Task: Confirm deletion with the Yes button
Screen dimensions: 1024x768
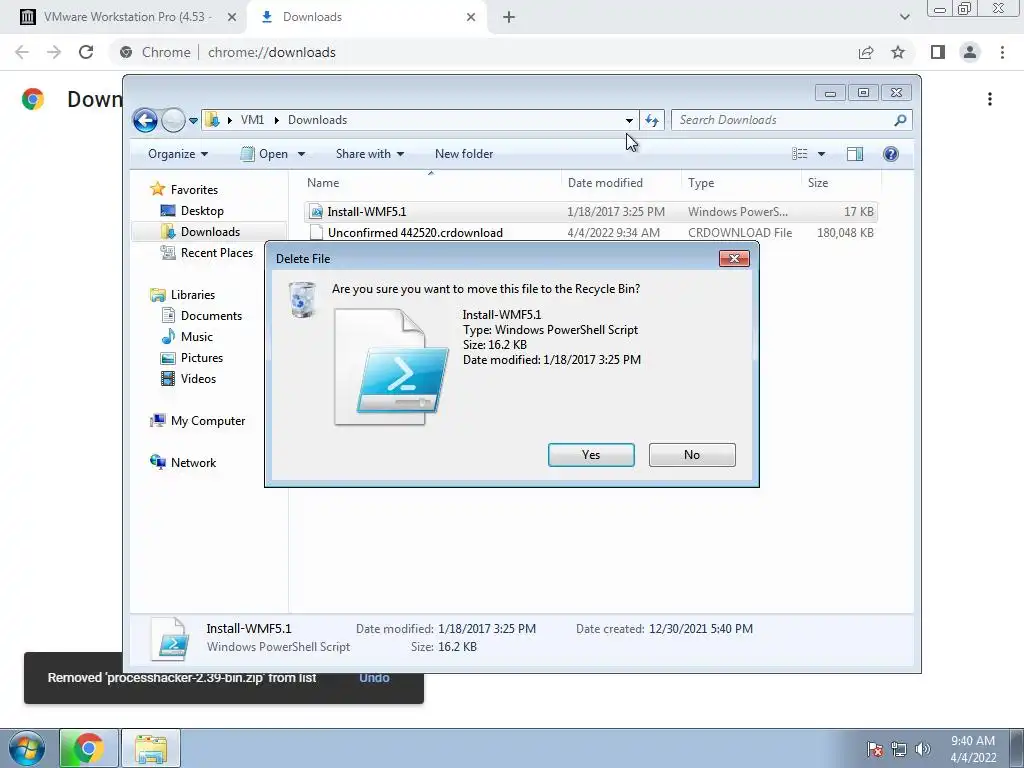Action: click(x=591, y=455)
